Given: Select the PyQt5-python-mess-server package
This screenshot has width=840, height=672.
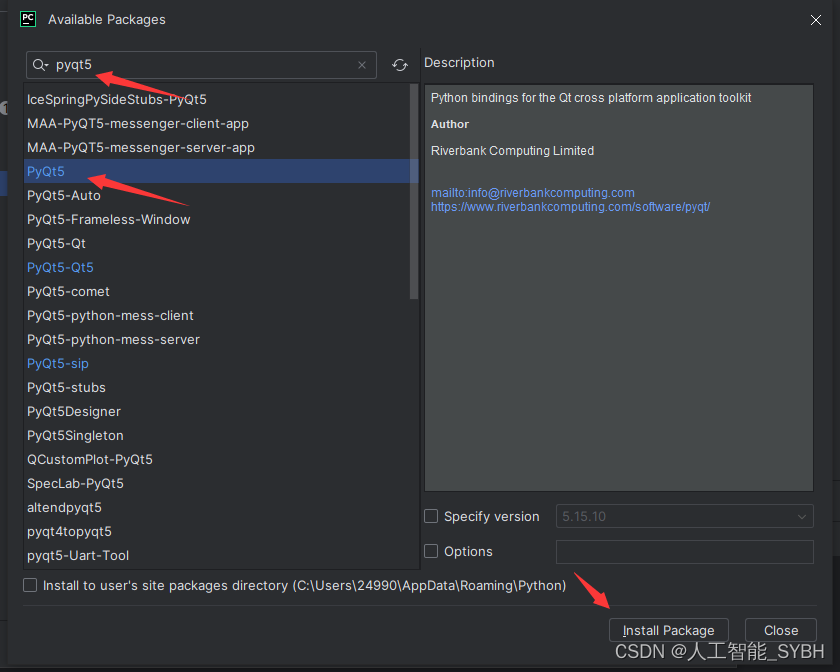Looking at the screenshot, I should coord(221,339).
